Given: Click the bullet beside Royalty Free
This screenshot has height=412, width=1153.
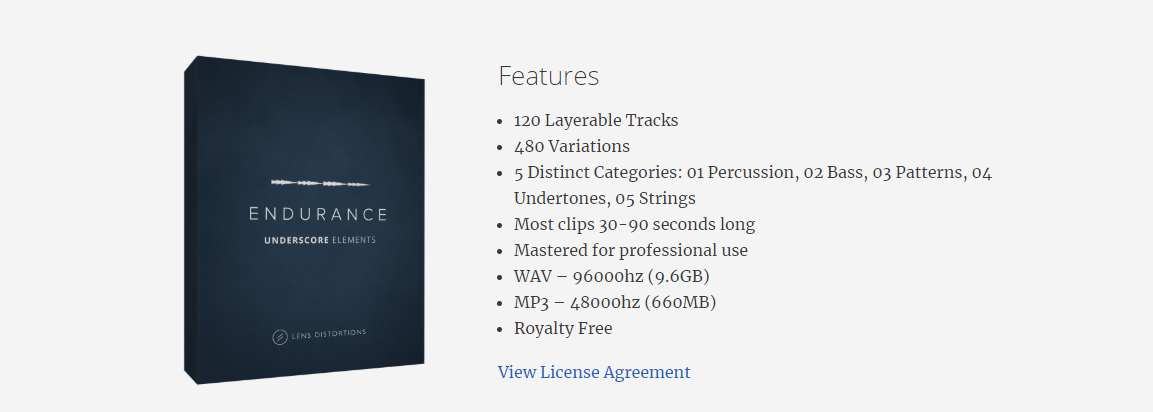Looking at the screenshot, I should tap(501, 330).
